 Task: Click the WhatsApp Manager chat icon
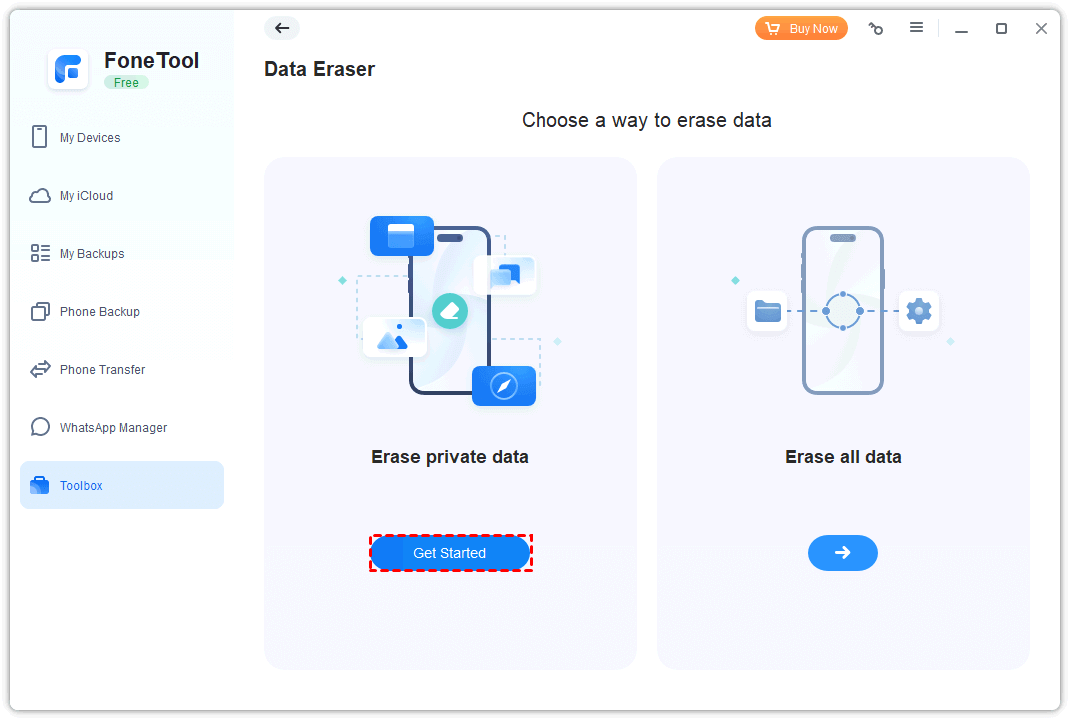pos(40,428)
